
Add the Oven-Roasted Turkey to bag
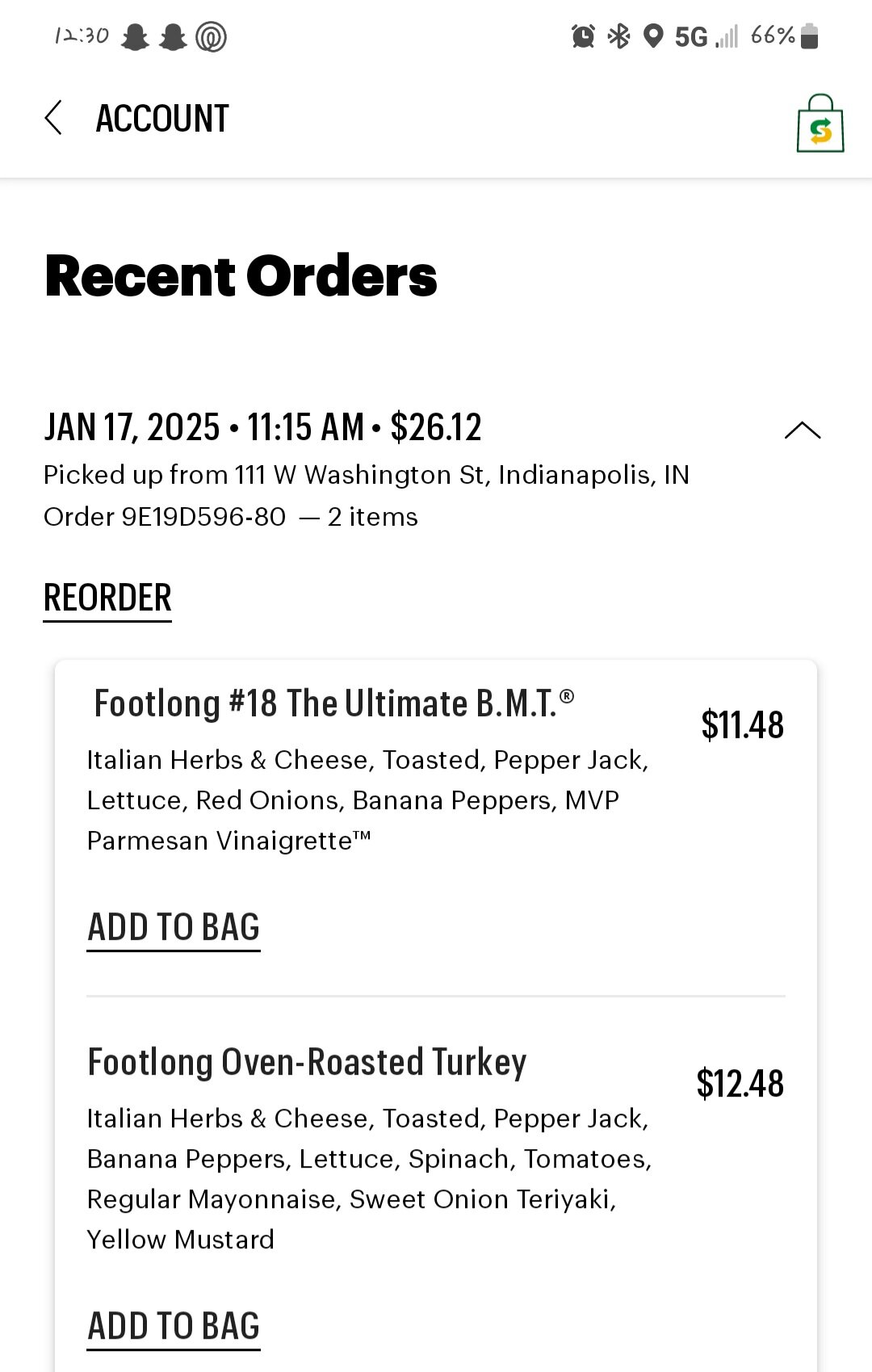[x=174, y=1326]
